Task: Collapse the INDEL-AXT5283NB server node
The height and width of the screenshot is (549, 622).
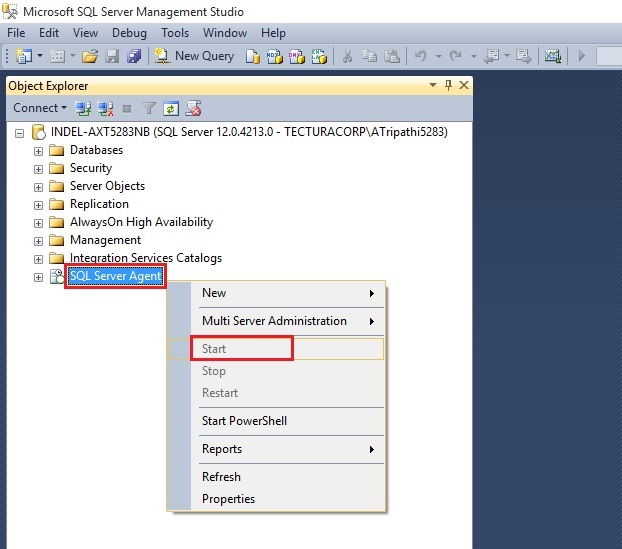Action: (x=20, y=132)
